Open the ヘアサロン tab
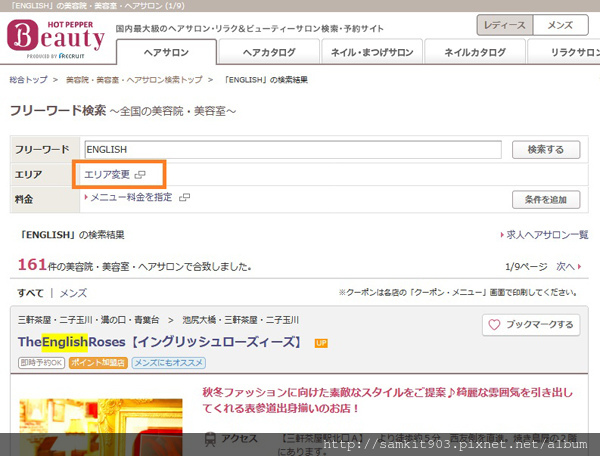Viewport: 600px width, 456px height. pyautogui.click(x=166, y=52)
